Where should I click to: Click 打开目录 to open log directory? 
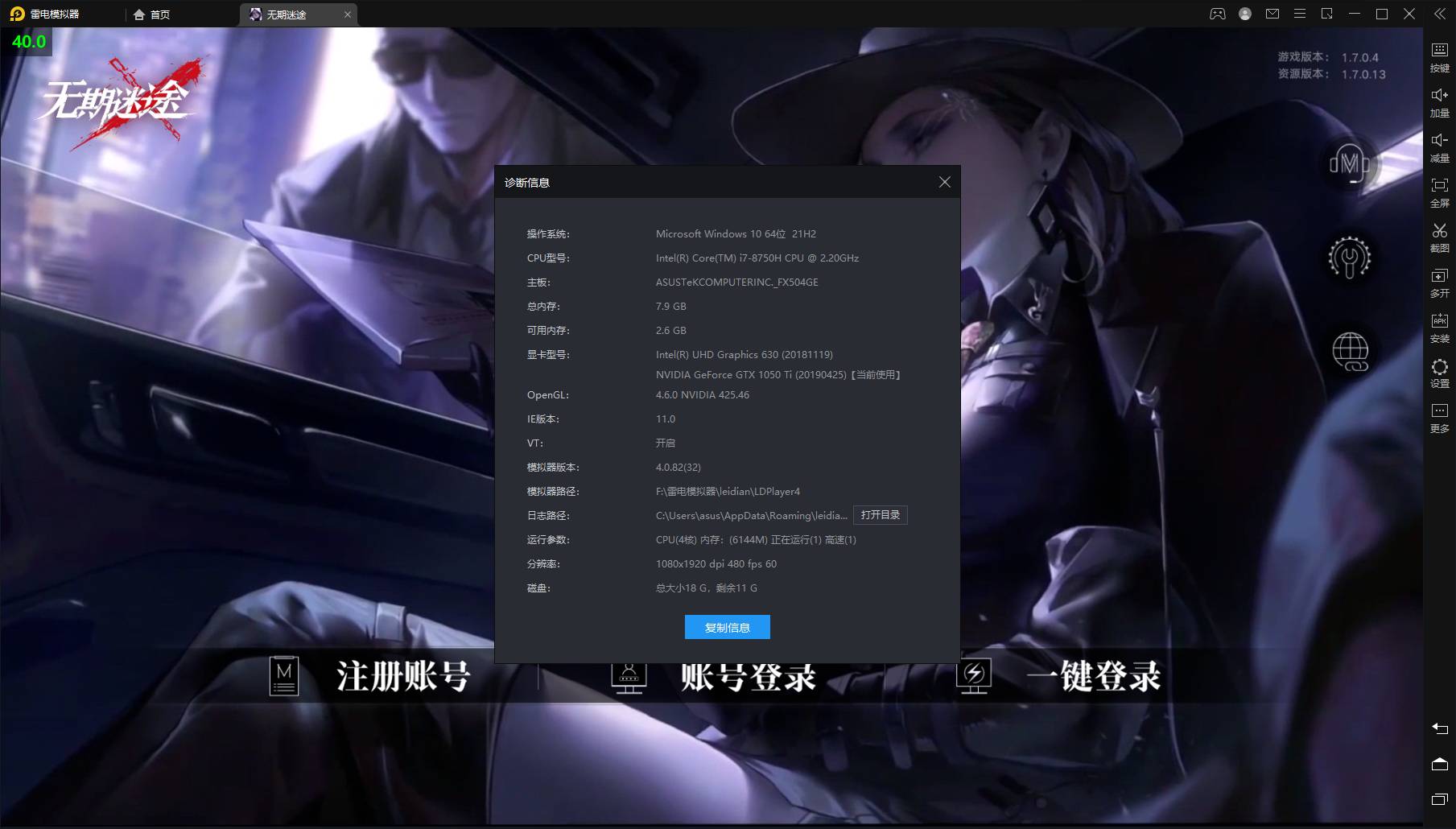tap(880, 515)
